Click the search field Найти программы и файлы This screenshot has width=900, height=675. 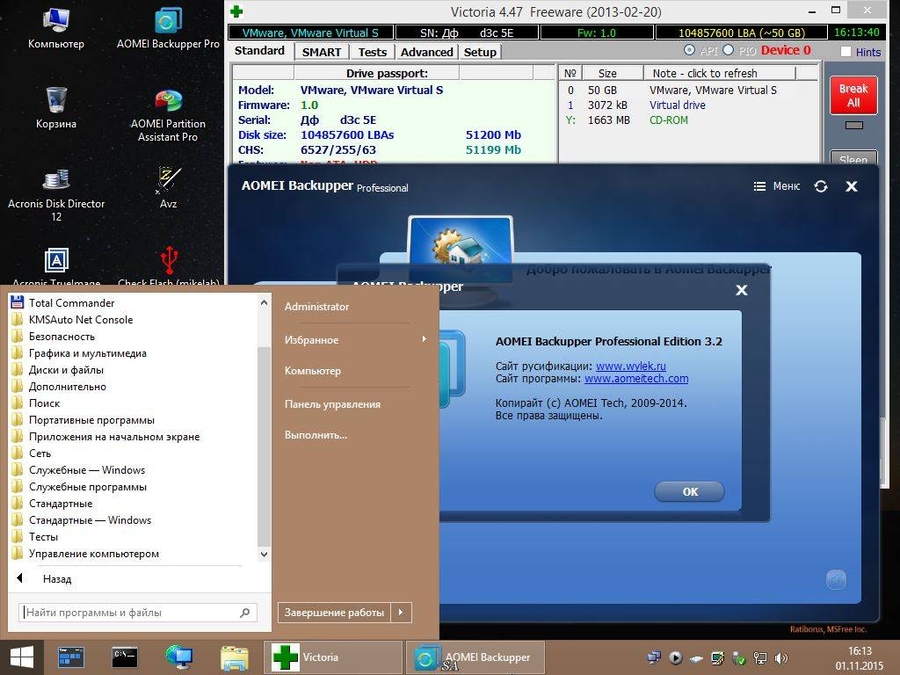(130, 612)
